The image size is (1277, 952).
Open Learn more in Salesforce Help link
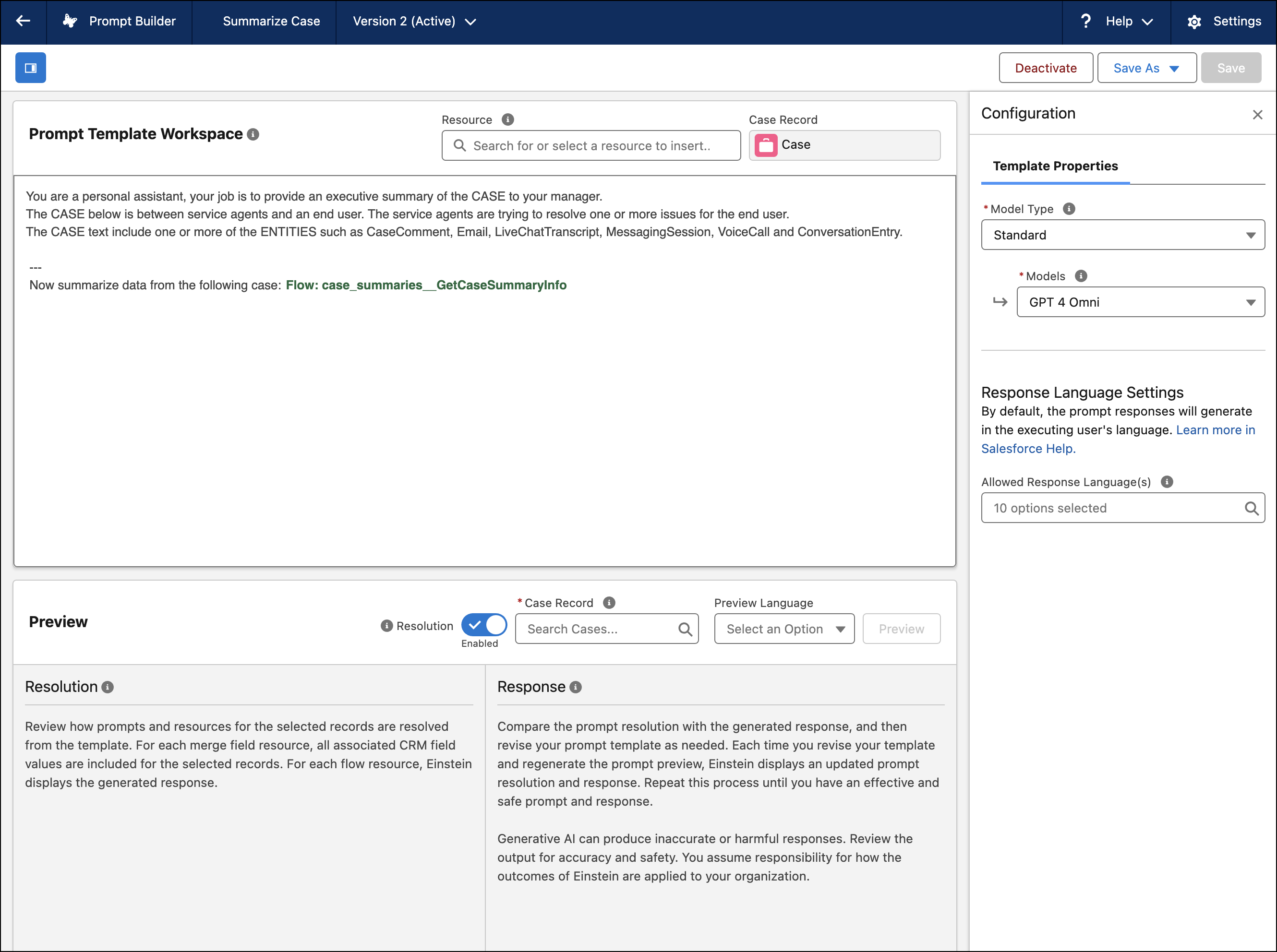pyautogui.click(x=1215, y=430)
